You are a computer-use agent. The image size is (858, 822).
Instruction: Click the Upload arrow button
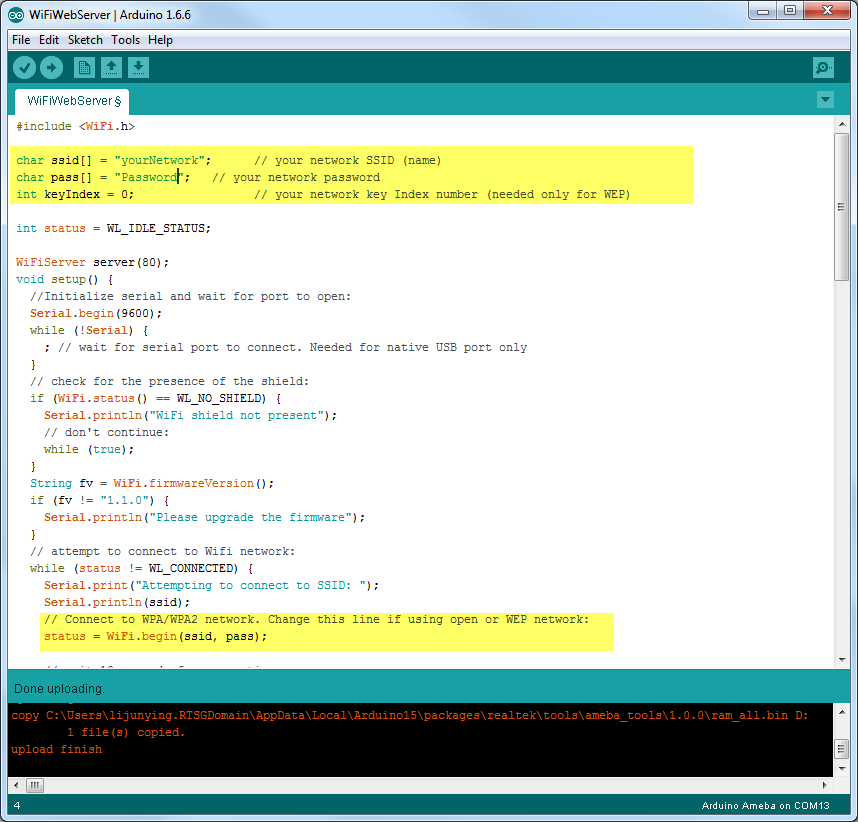tap(51, 68)
